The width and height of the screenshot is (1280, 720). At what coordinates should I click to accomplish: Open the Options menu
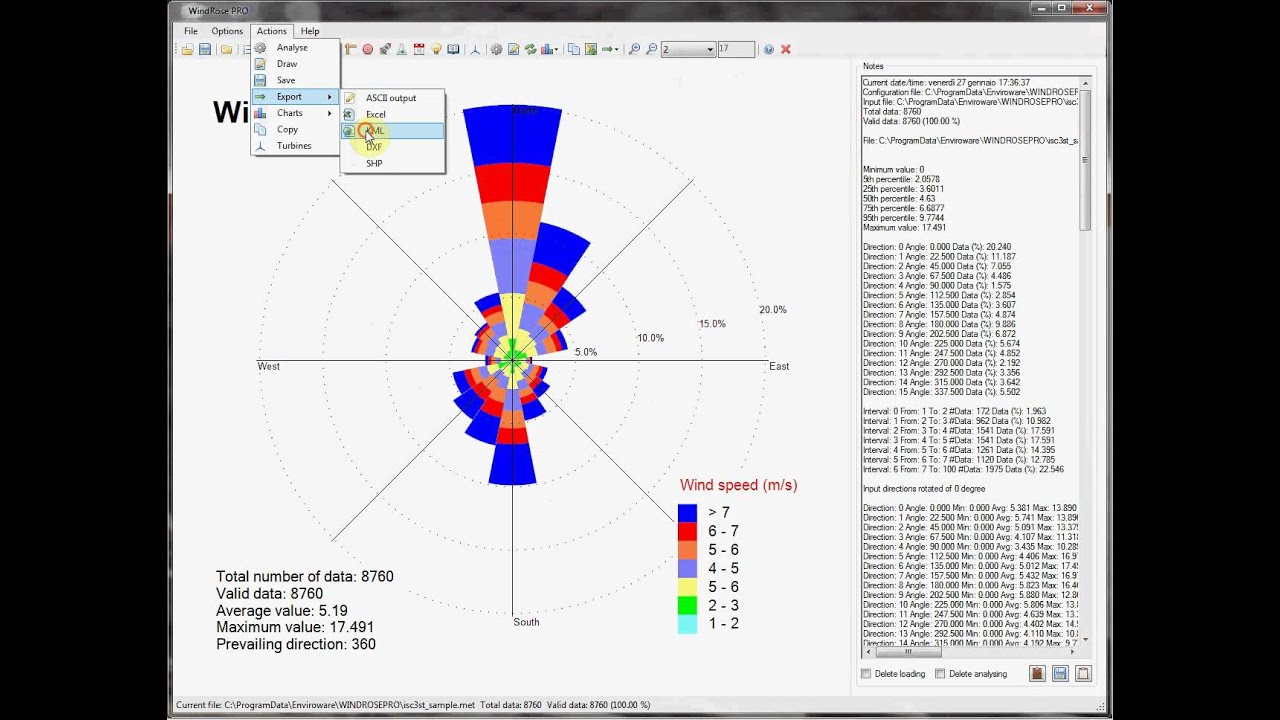227,31
